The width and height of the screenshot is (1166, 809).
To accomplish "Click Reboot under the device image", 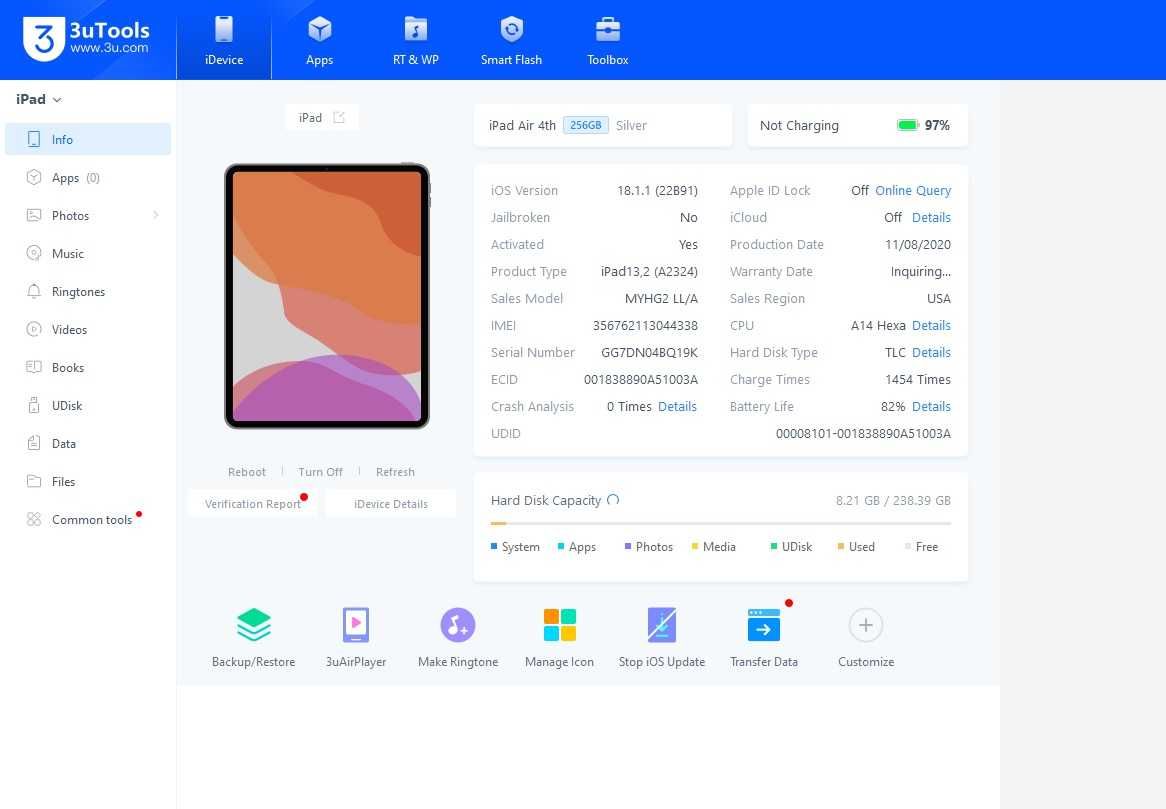I will 247,472.
